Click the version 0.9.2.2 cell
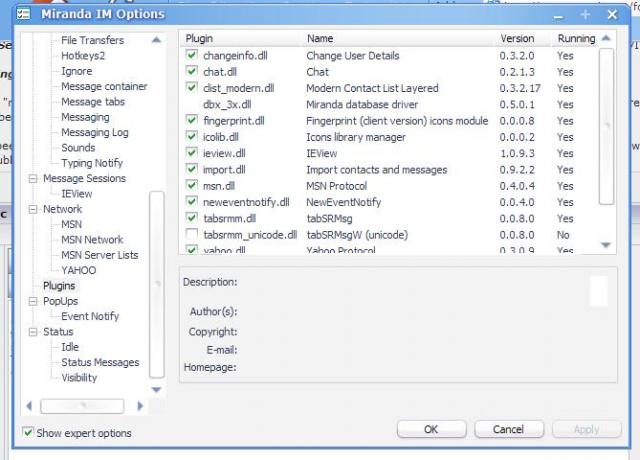The width and height of the screenshot is (640, 460). (x=517, y=169)
